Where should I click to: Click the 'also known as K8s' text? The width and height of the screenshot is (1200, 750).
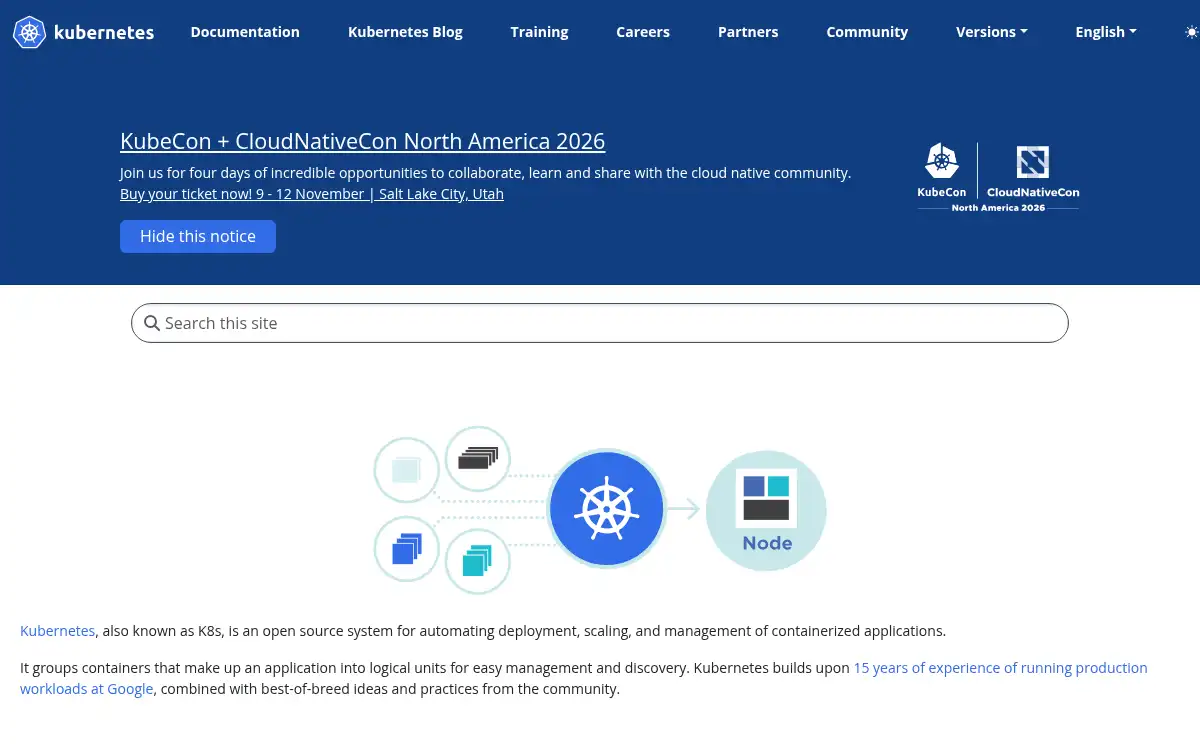[x=163, y=631]
